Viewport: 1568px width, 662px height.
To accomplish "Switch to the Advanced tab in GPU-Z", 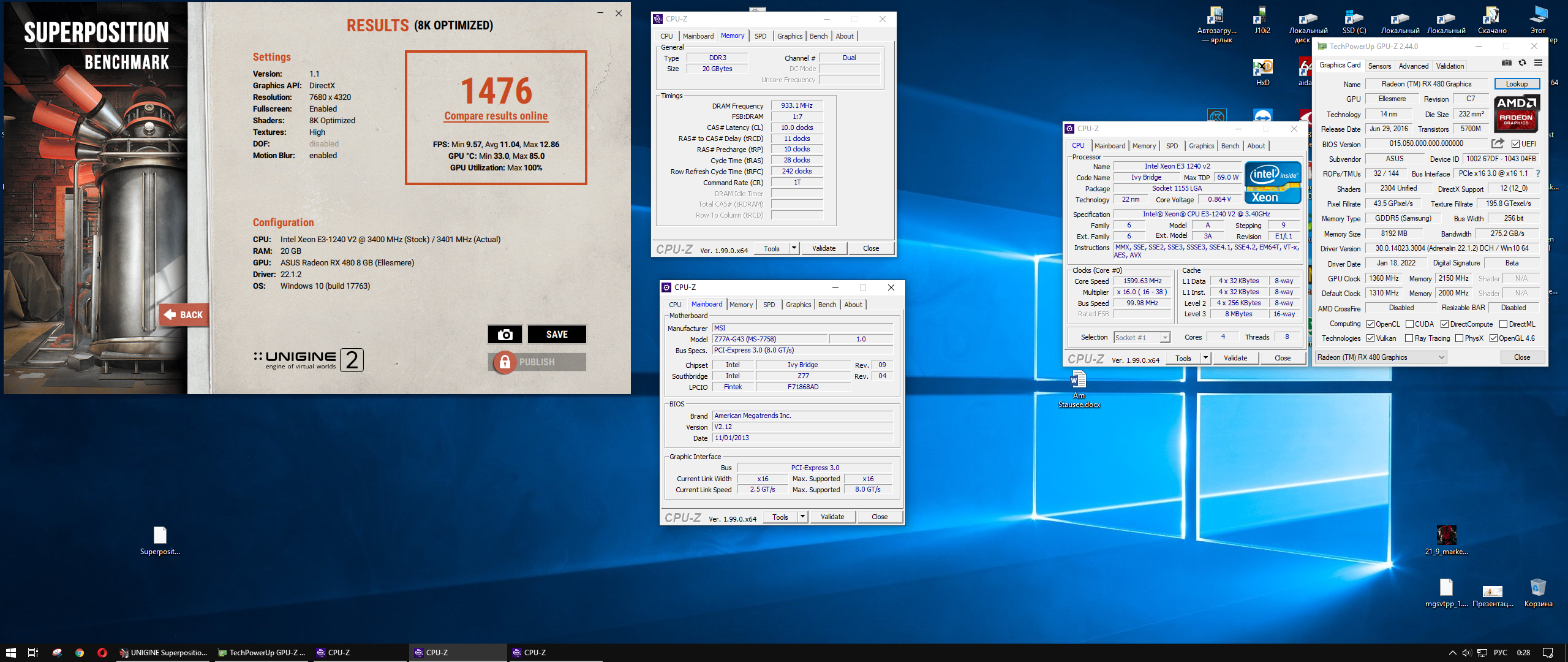I will coord(1414,66).
